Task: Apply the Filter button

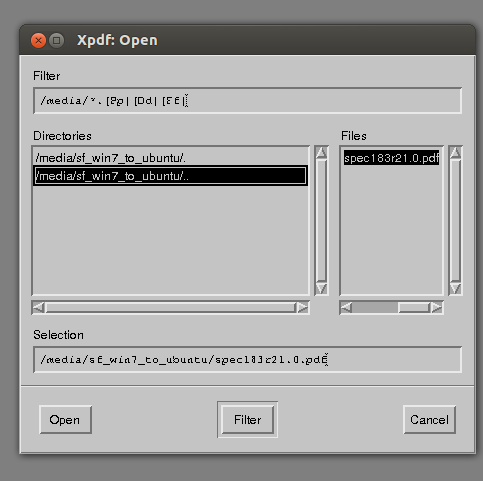Action: click(247, 420)
